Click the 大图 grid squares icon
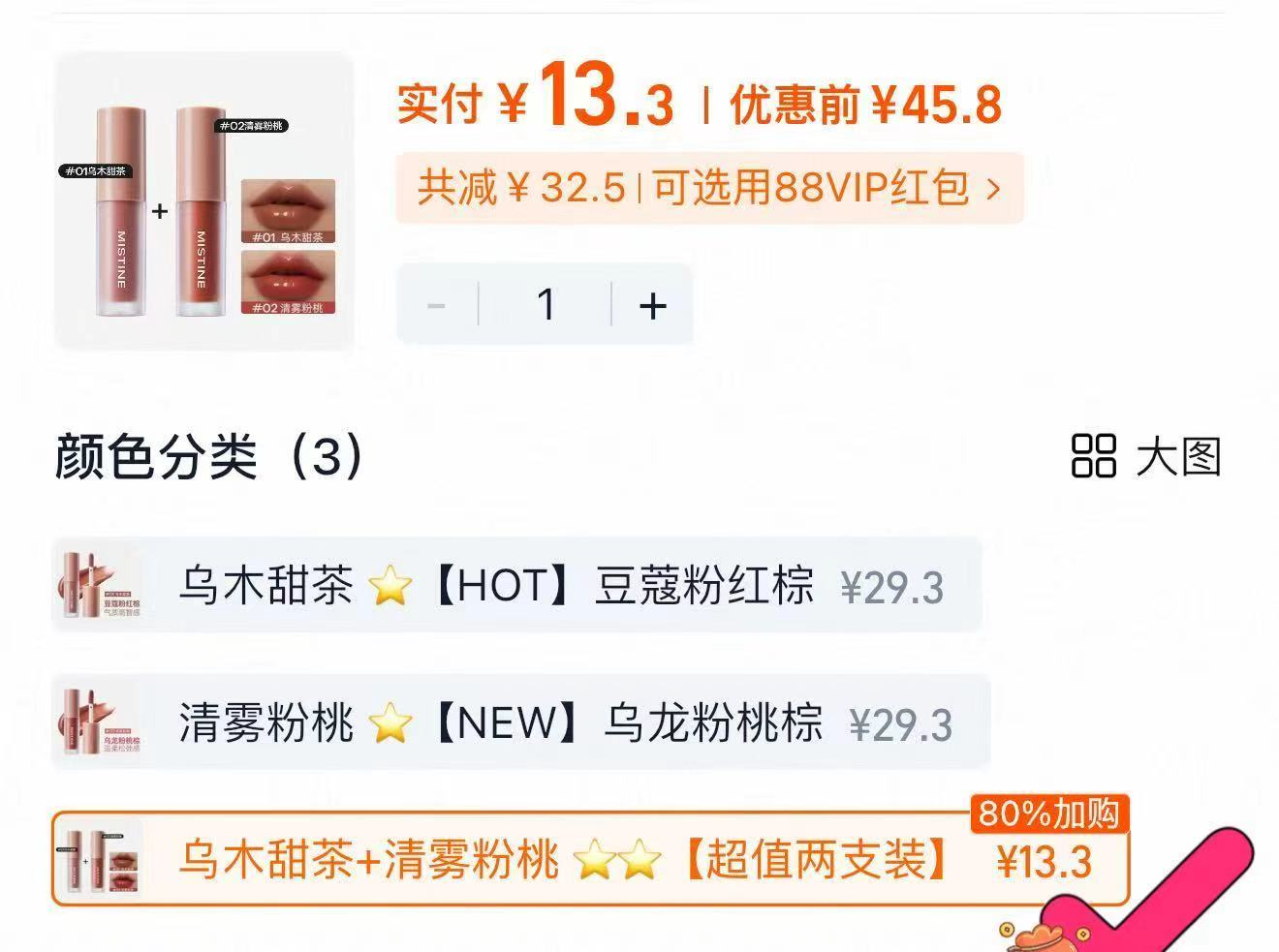 1094,456
